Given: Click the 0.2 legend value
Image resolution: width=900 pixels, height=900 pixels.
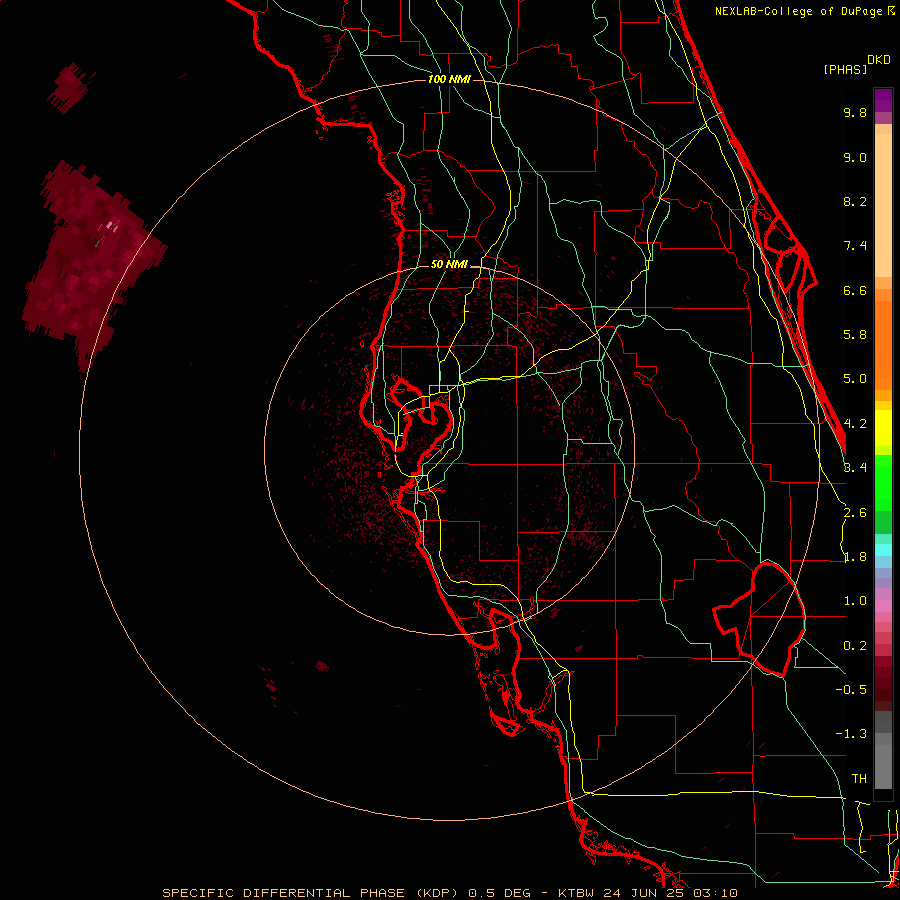Looking at the screenshot, I should pyautogui.click(x=855, y=646).
